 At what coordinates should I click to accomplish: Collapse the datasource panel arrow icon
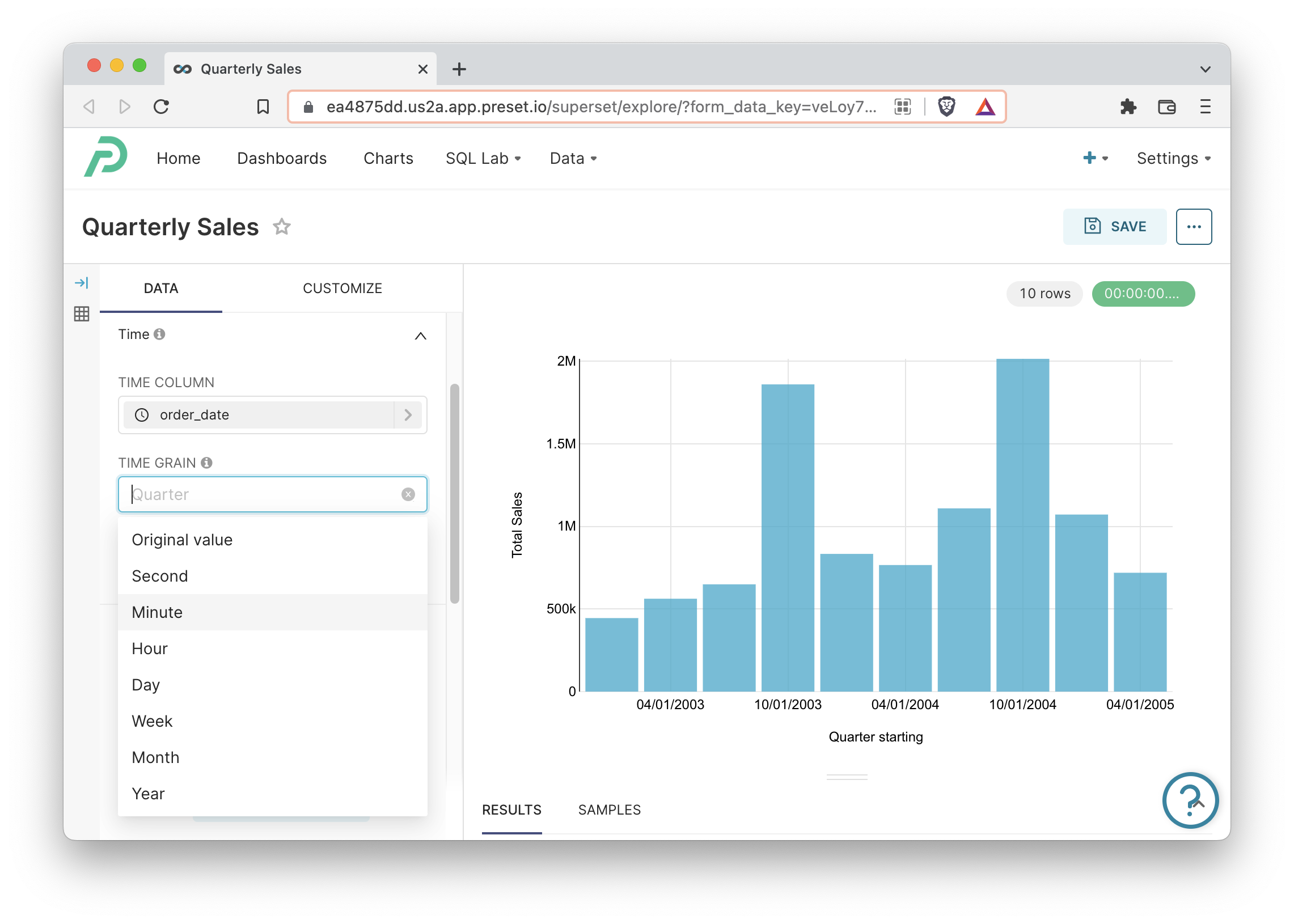click(82, 283)
